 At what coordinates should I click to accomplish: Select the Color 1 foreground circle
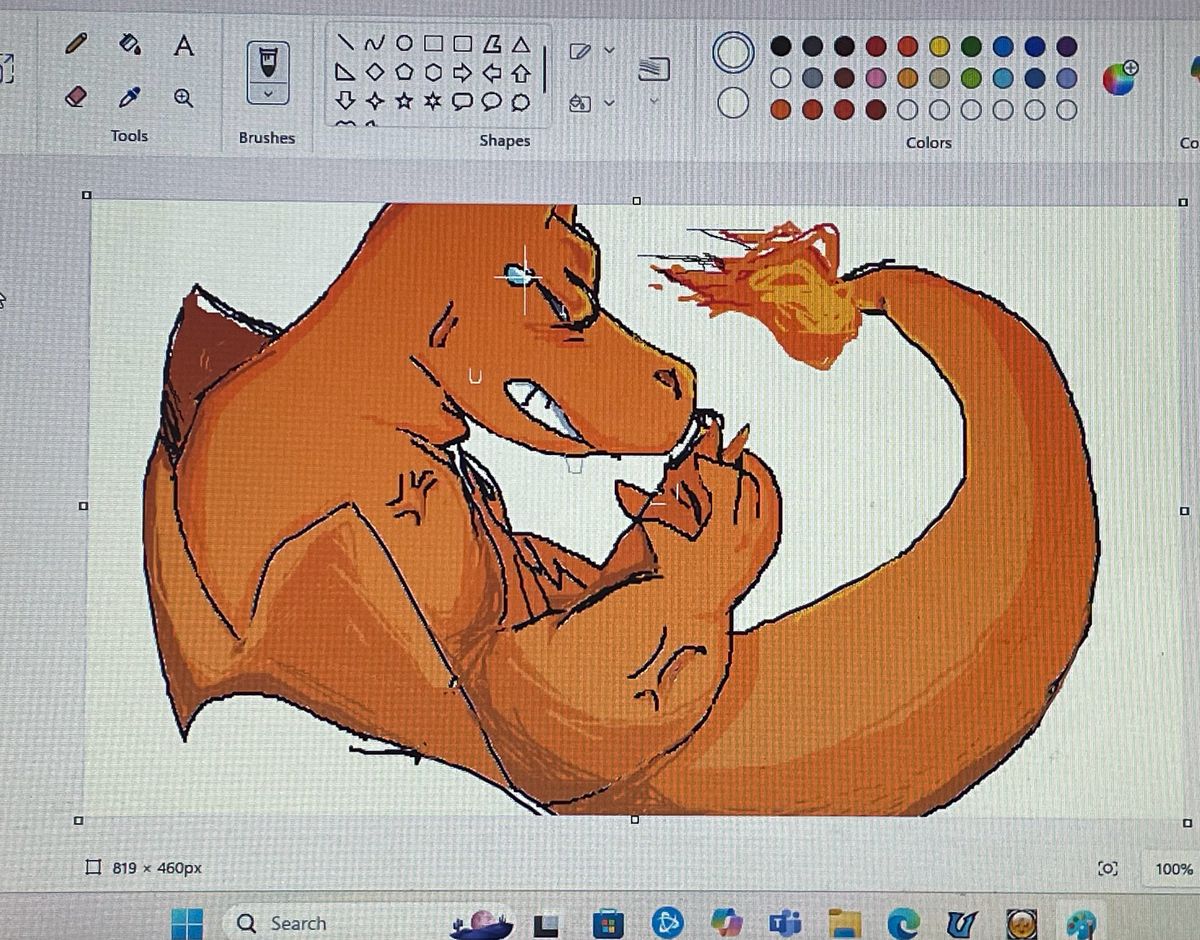733,52
